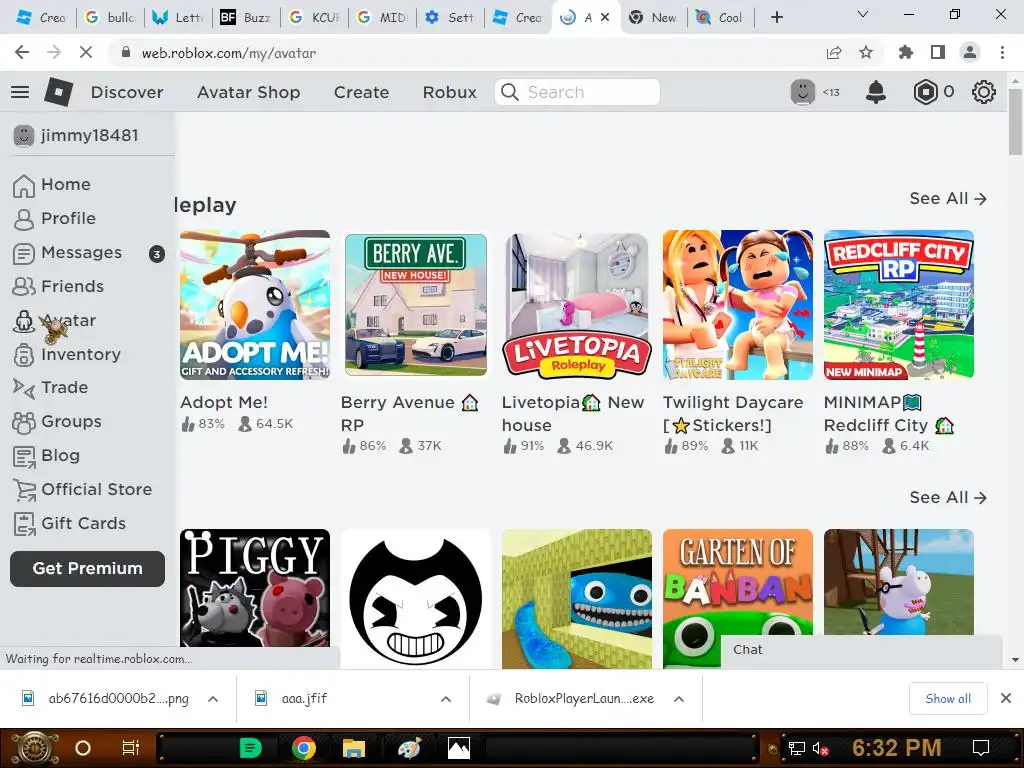Click the muted volume icon in the tray

coord(820,748)
